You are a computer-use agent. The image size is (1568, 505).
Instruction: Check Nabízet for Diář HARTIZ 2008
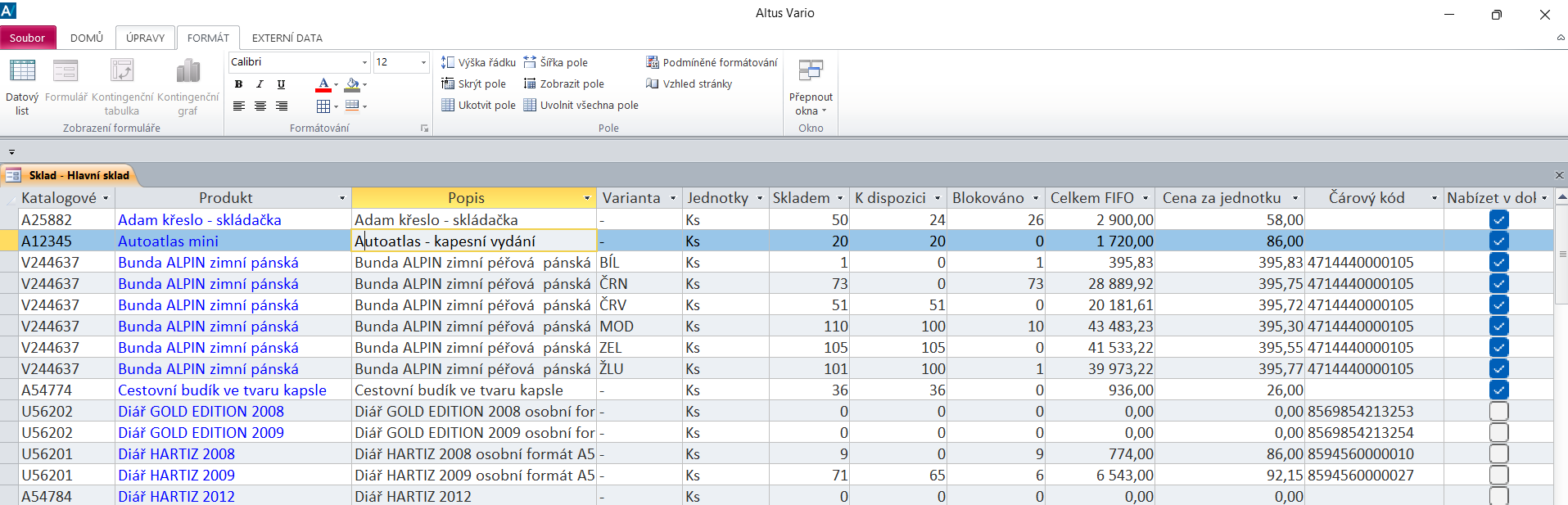click(1498, 453)
